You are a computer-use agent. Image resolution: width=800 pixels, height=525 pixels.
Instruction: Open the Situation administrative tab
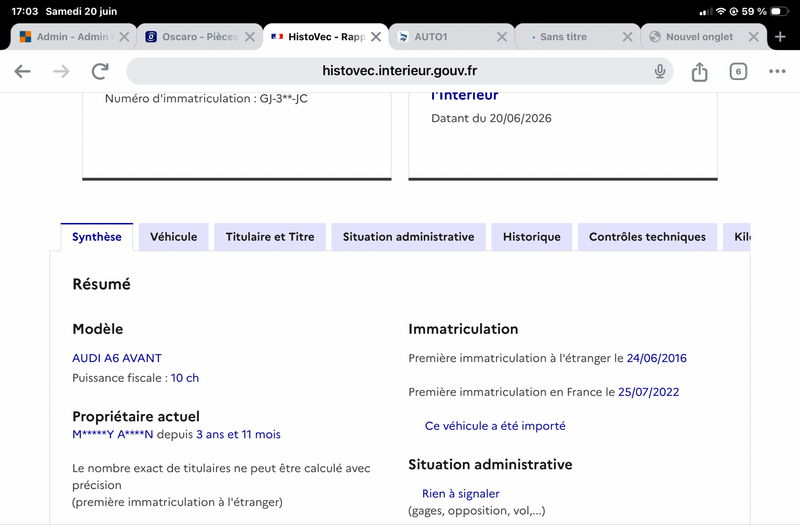pos(408,237)
